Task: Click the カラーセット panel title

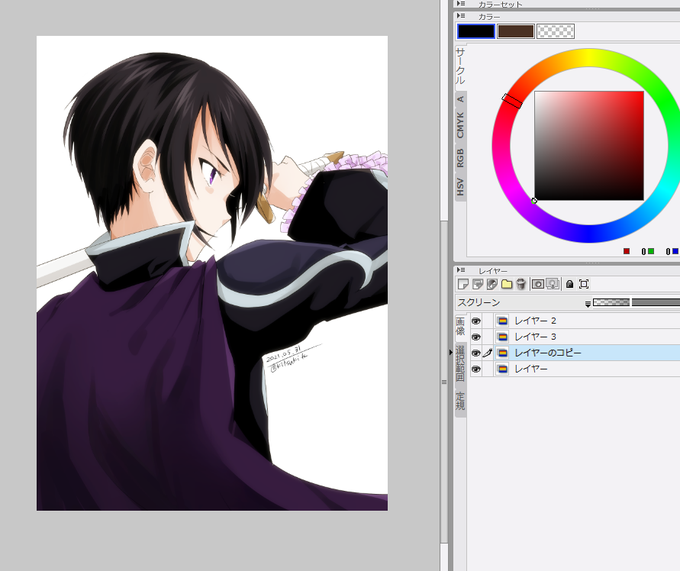Action: (x=500, y=4)
